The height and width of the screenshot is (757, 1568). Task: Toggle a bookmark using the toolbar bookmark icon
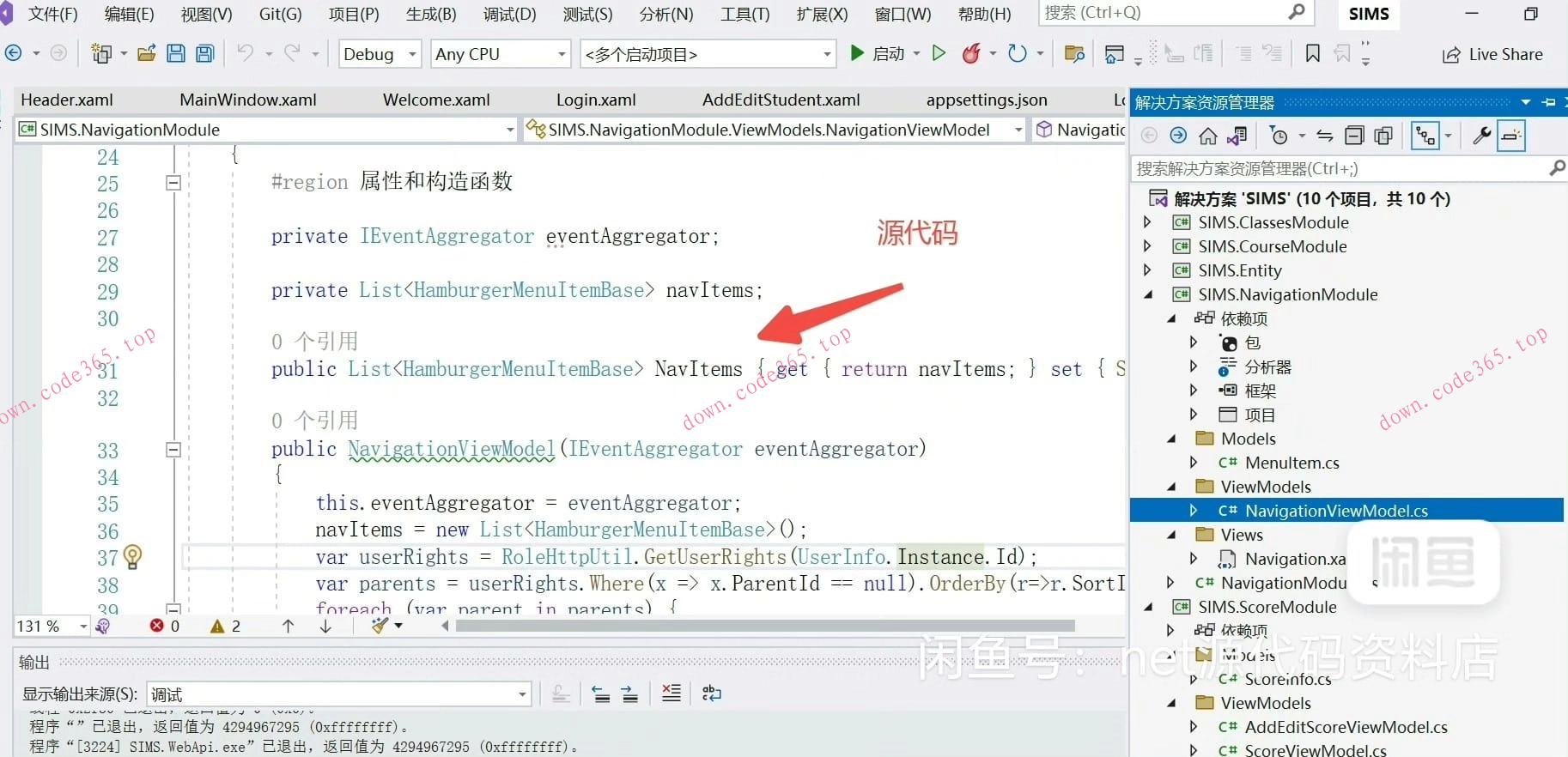1313,53
